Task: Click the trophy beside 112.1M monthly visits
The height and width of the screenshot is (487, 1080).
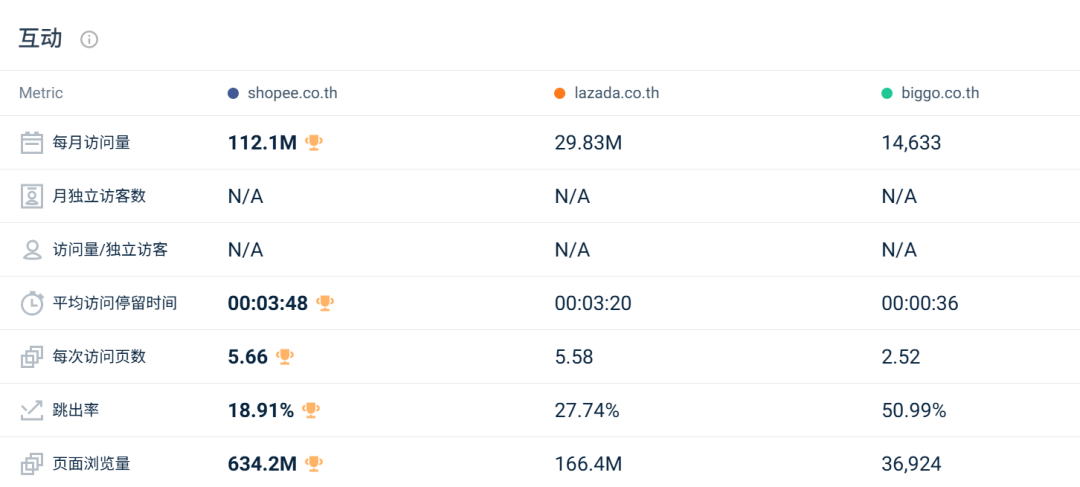Action: pyautogui.click(x=314, y=143)
